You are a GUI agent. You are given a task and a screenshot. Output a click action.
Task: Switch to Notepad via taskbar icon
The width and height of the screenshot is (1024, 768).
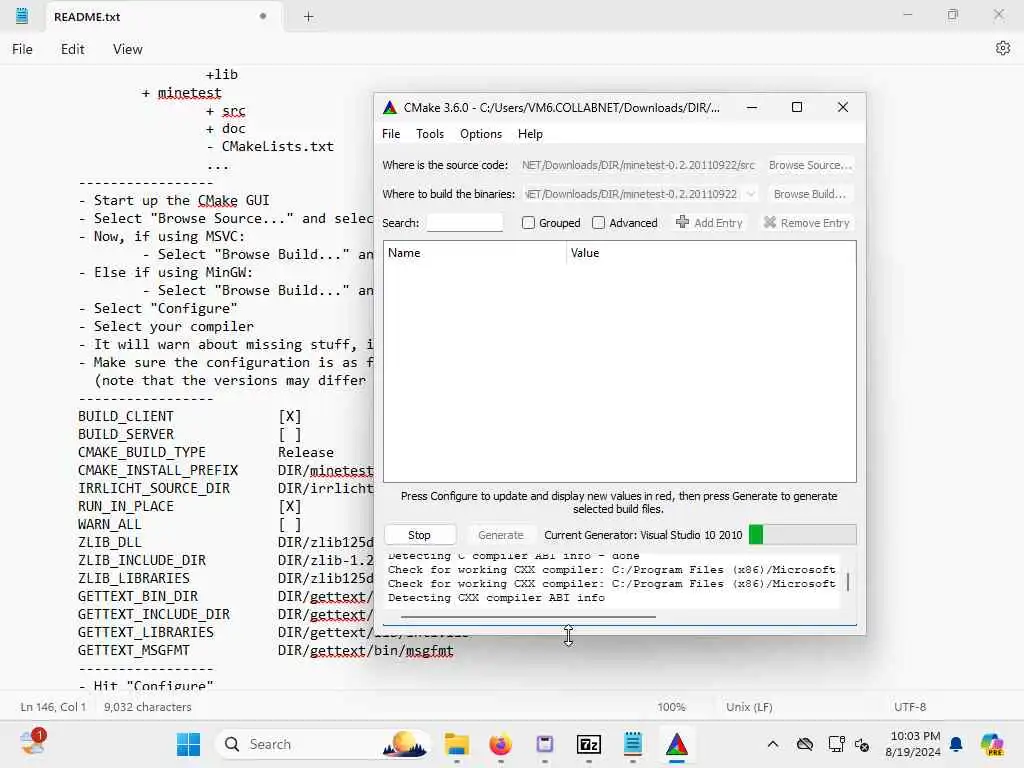tap(632, 744)
